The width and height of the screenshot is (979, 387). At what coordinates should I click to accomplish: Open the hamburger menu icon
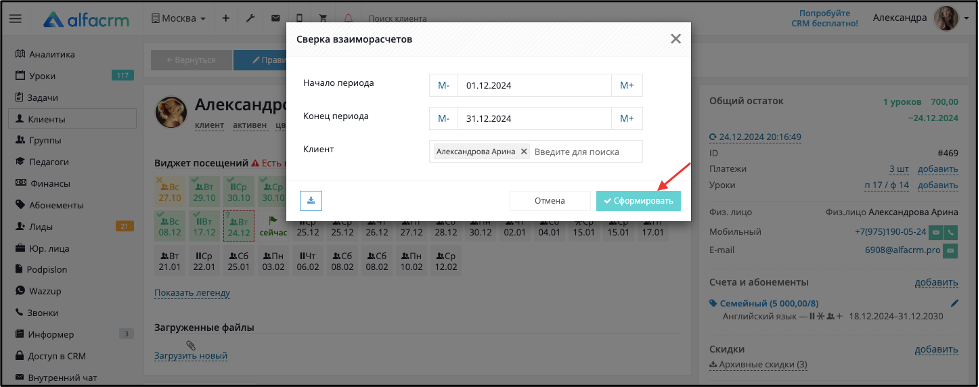click(16, 19)
